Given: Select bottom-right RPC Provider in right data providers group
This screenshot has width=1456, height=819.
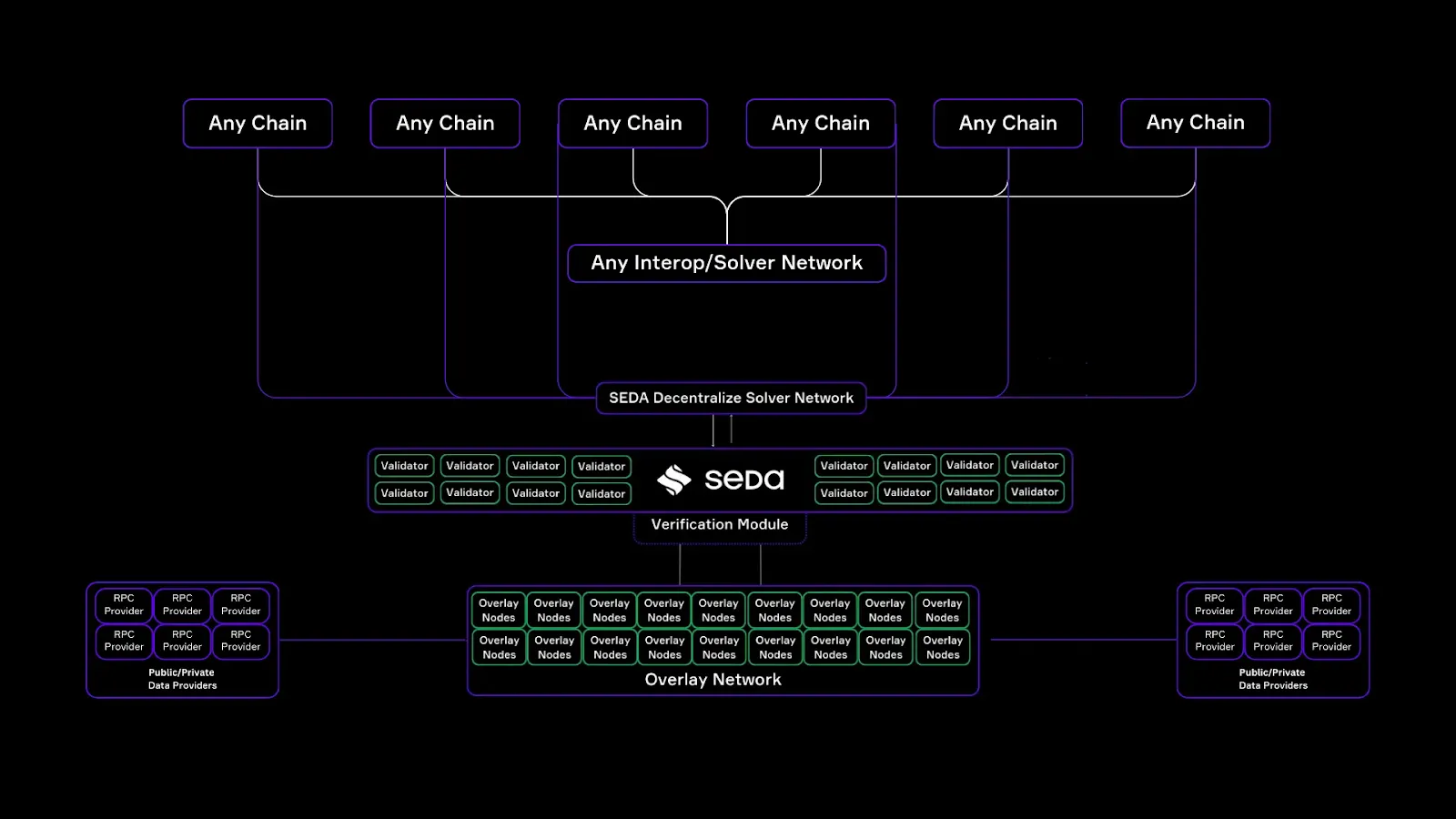Looking at the screenshot, I should click(x=1331, y=641).
